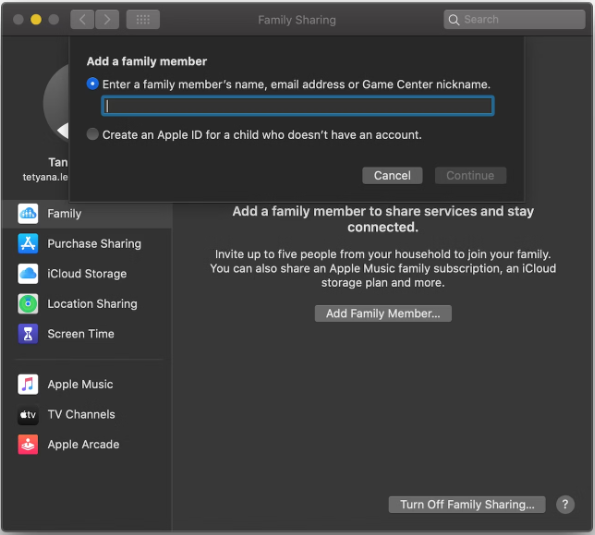The image size is (595, 535).
Task: Select the TV Channels Apple TV icon
Action: [28, 414]
